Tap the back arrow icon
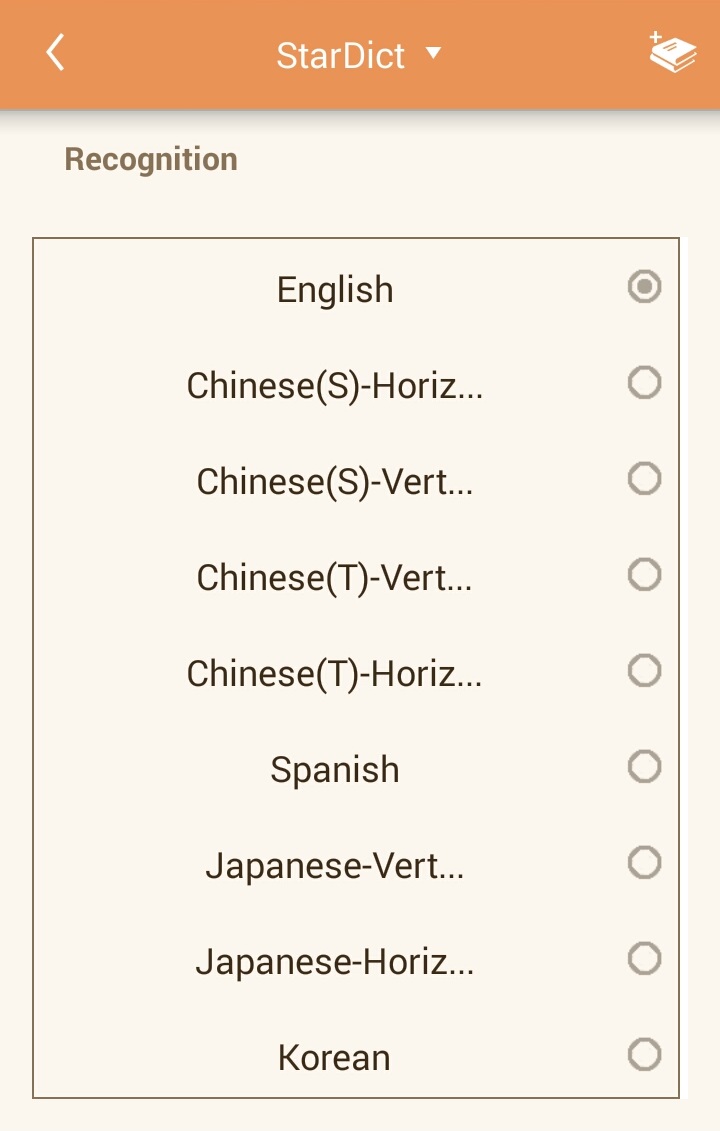Screen dimensions: 720x1131 [x=55, y=53]
